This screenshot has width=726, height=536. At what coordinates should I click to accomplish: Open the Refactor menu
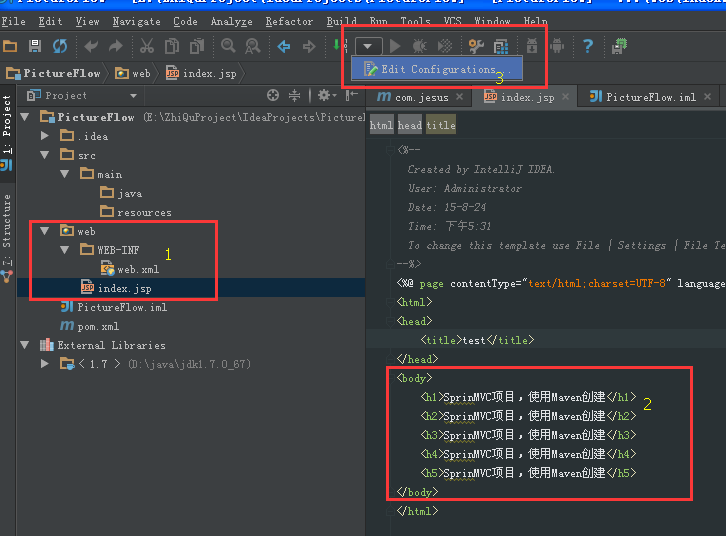289,21
